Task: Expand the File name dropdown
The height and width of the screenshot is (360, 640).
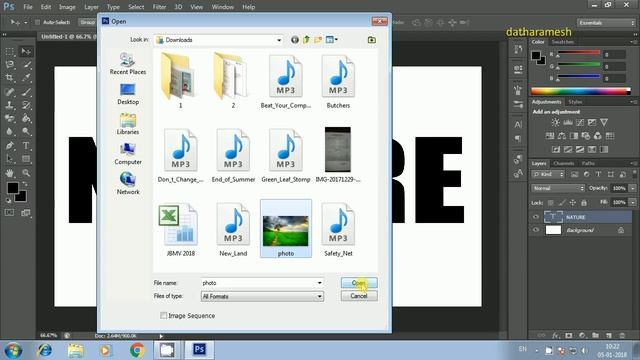Action: [x=320, y=283]
